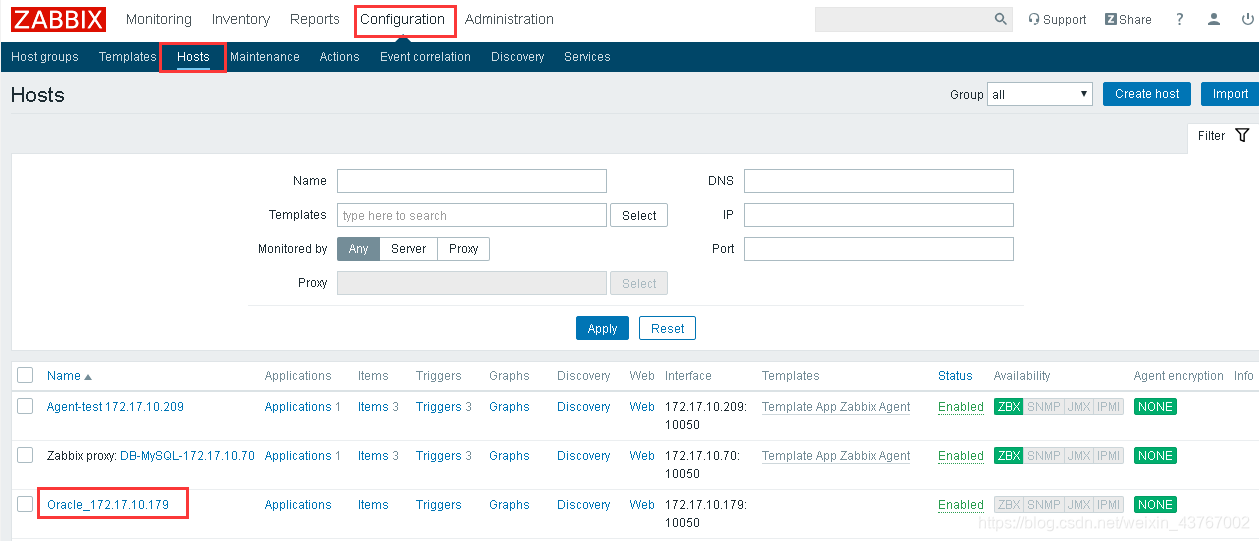This screenshot has height=541, width=1259.
Task: Tick the select-all hosts checkbox
Action: coord(25,375)
